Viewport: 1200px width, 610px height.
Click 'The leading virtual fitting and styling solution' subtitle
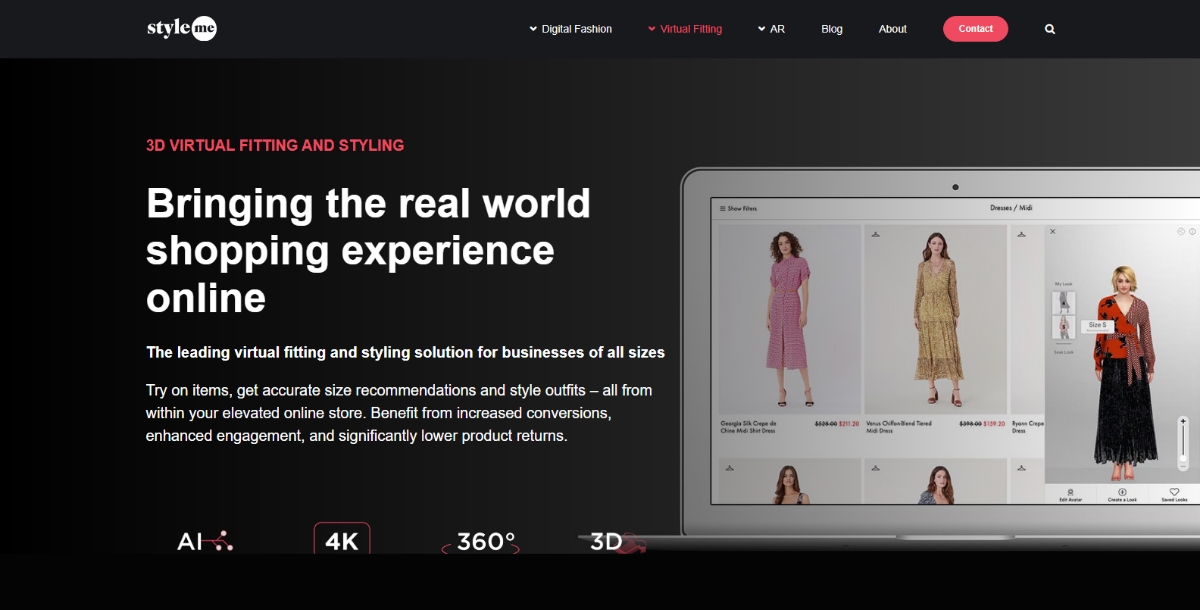(405, 352)
